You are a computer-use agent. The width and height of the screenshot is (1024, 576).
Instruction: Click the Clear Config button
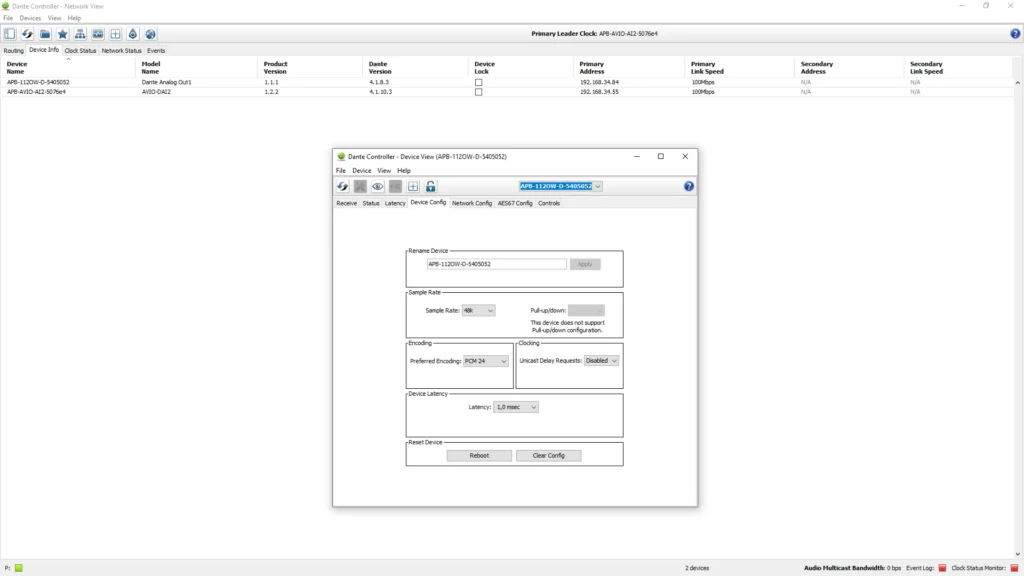[549, 456]
